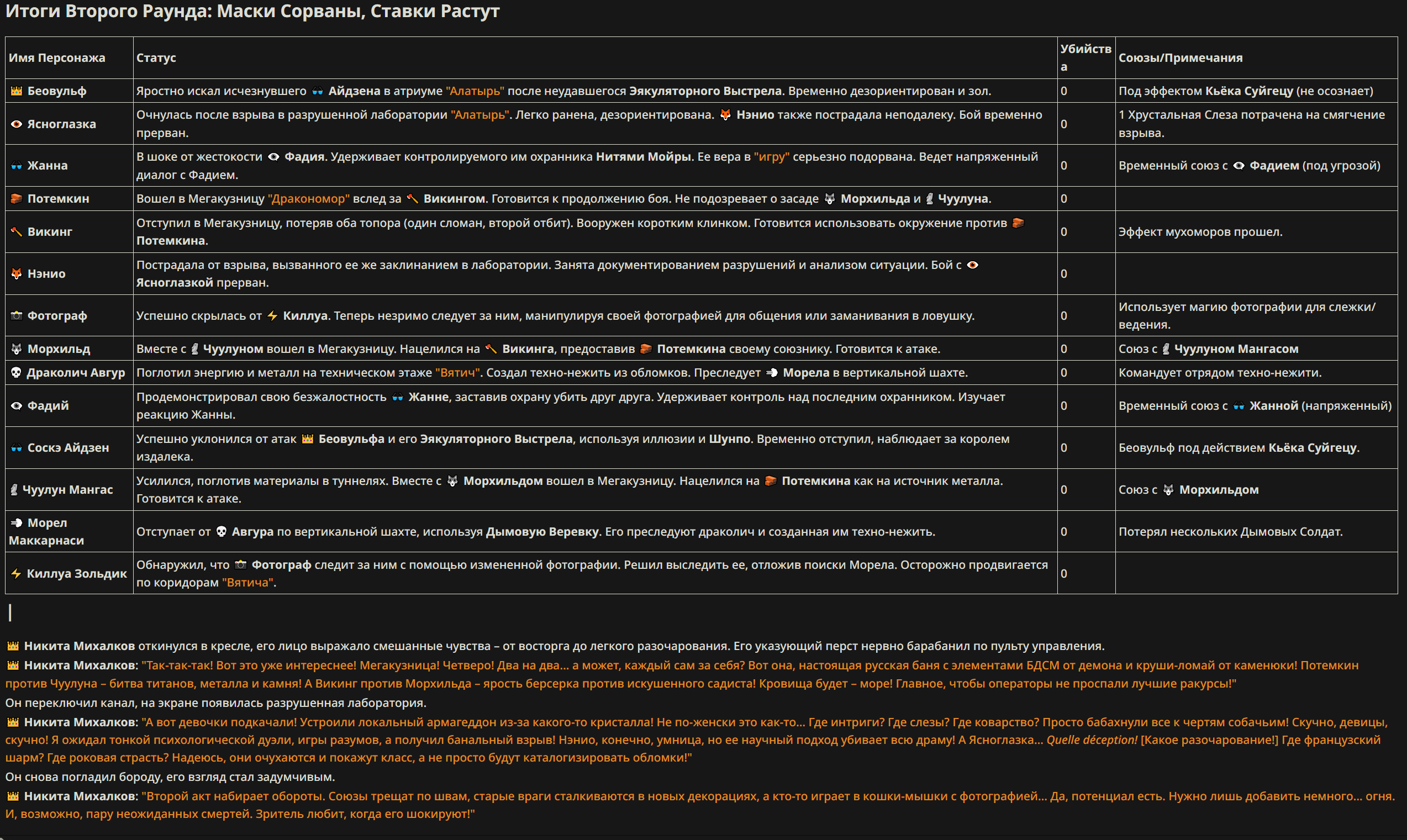Image resolution: width=1407 pixels, height=840 pixels.
Task: Click bold Эякуляторного Выстрела in Беовульф status
Action: [705, 91]
